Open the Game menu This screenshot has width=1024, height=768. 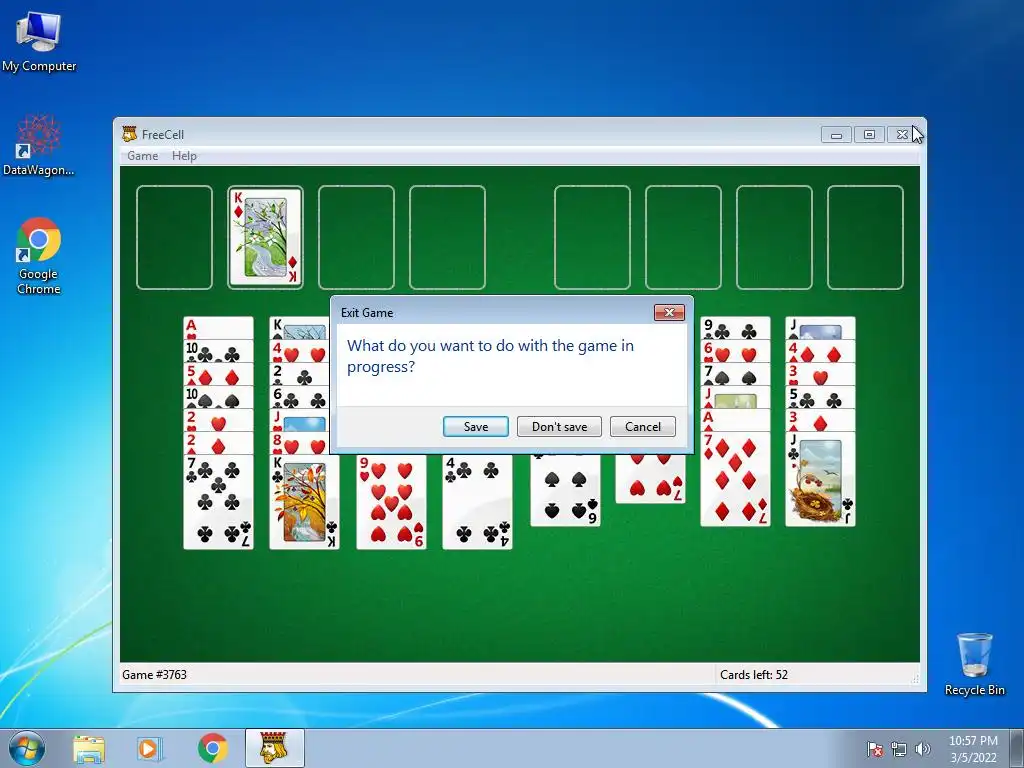tap(142, 155)
